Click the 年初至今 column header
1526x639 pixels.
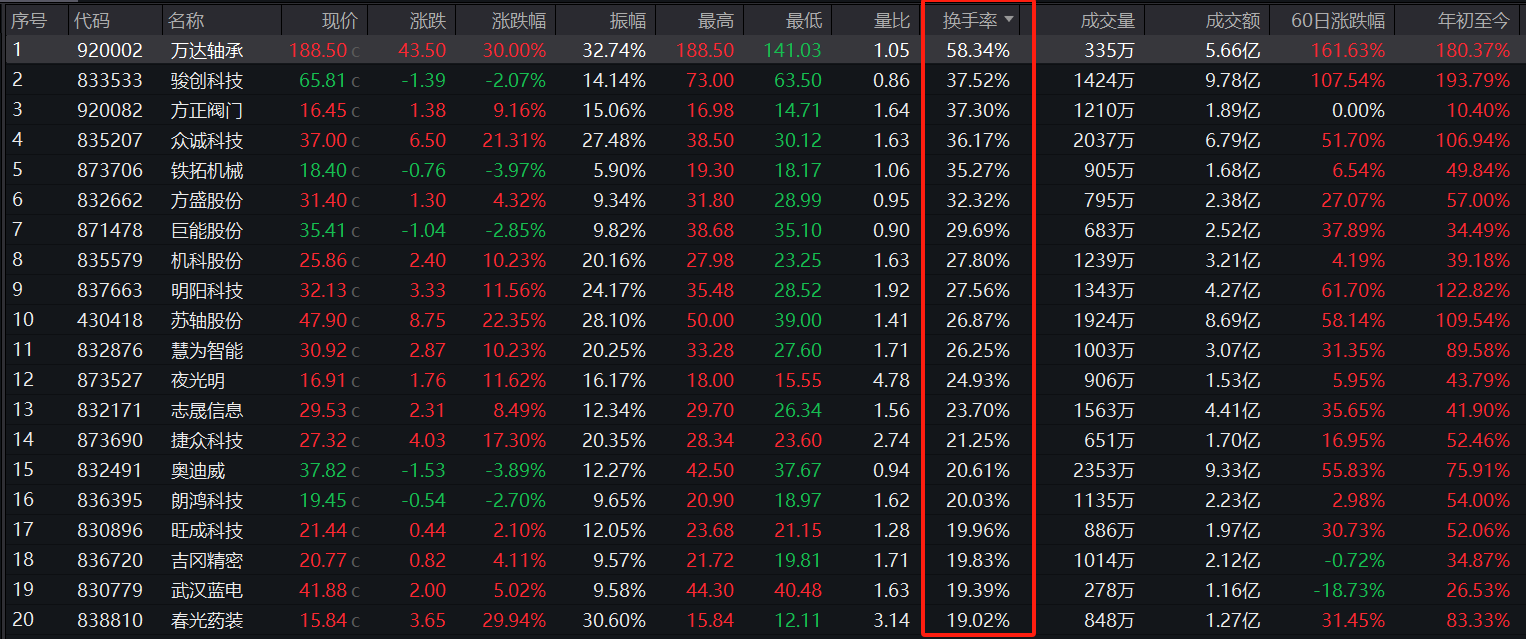[x=1473, y=21]
